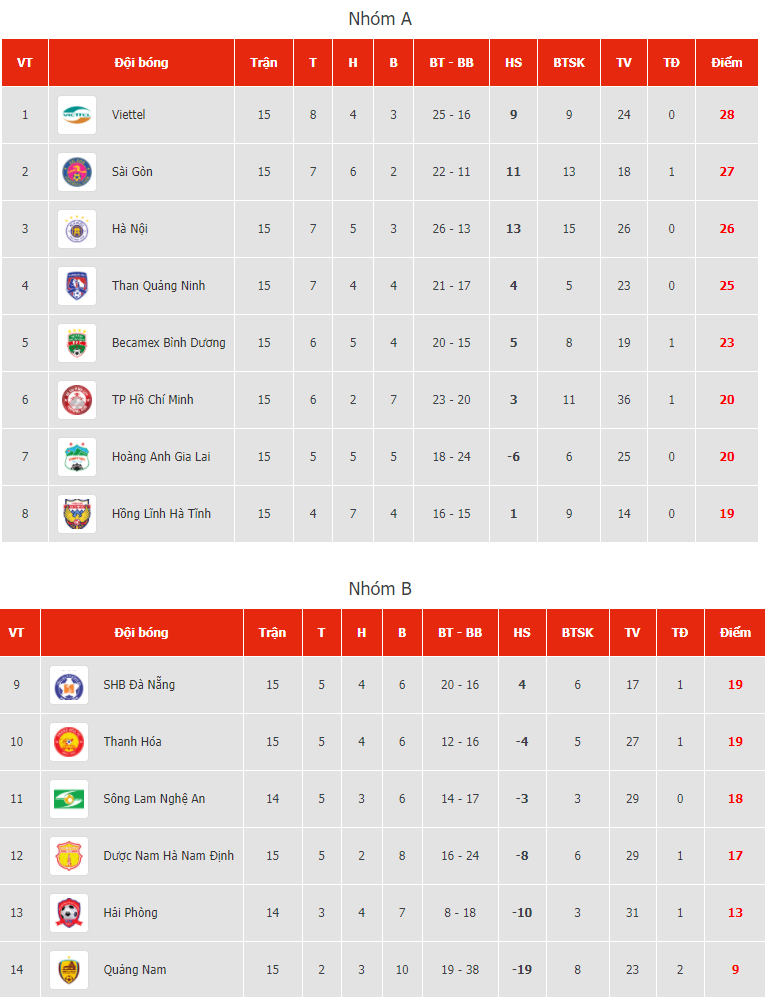This screenshot has height=997, width=765.
Task: Click the Becamex Bình Dương logo
Action: (x=77, y=343)
